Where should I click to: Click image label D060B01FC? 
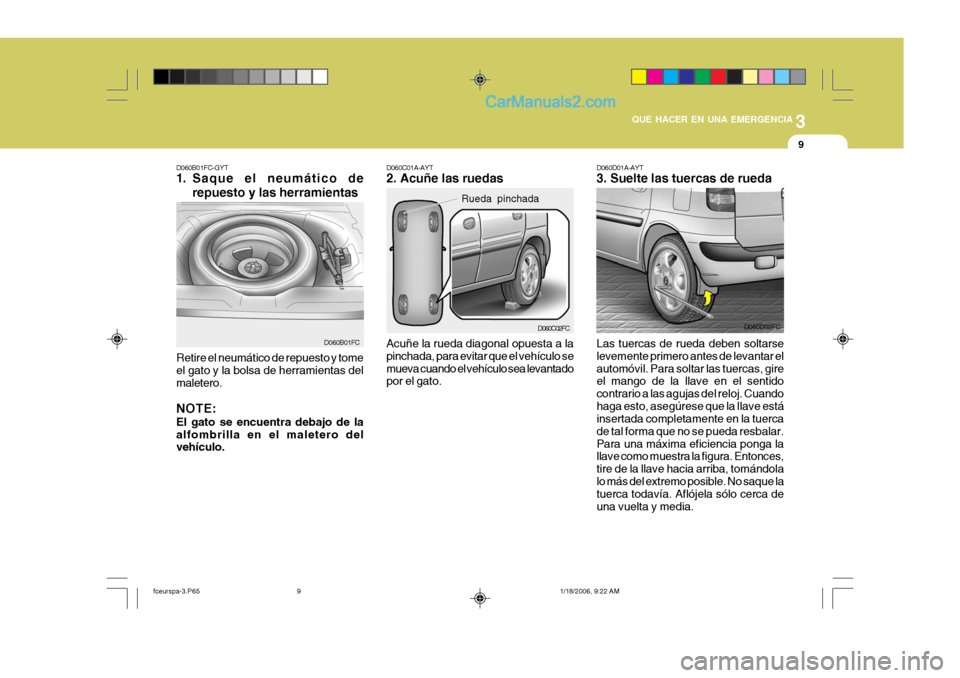point(341,342)
